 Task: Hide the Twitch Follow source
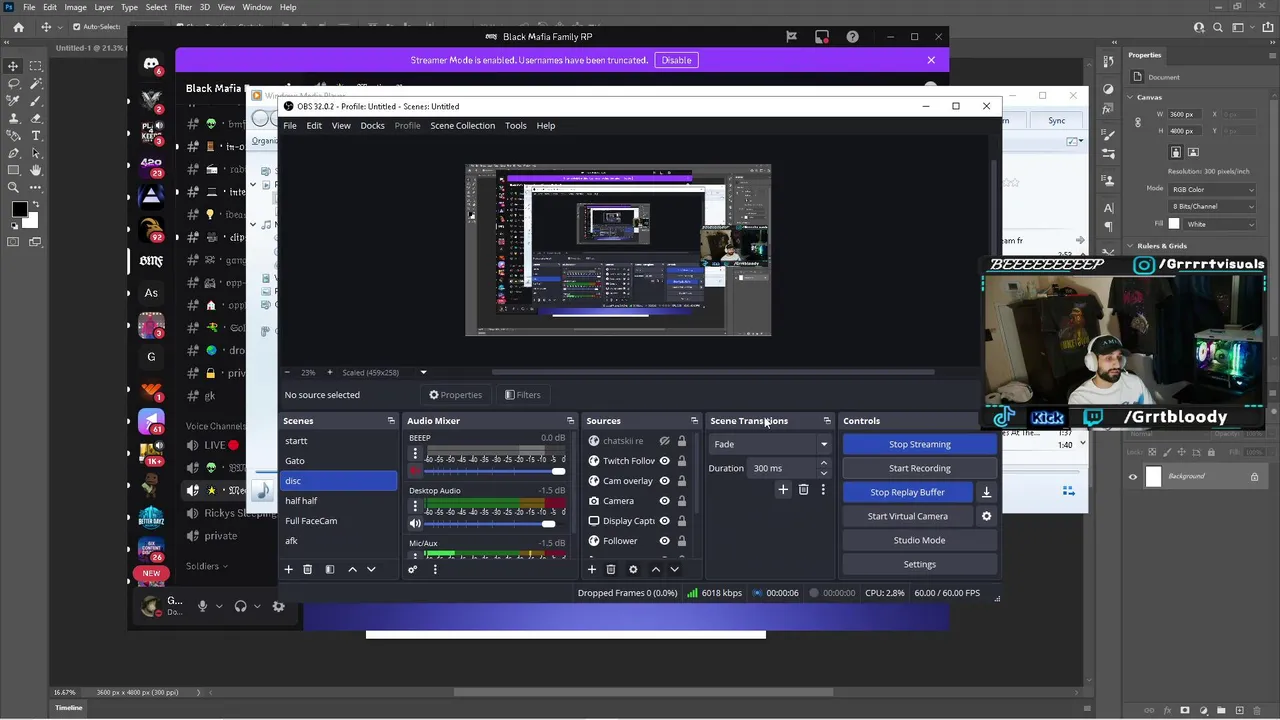[x=664, y=461]
